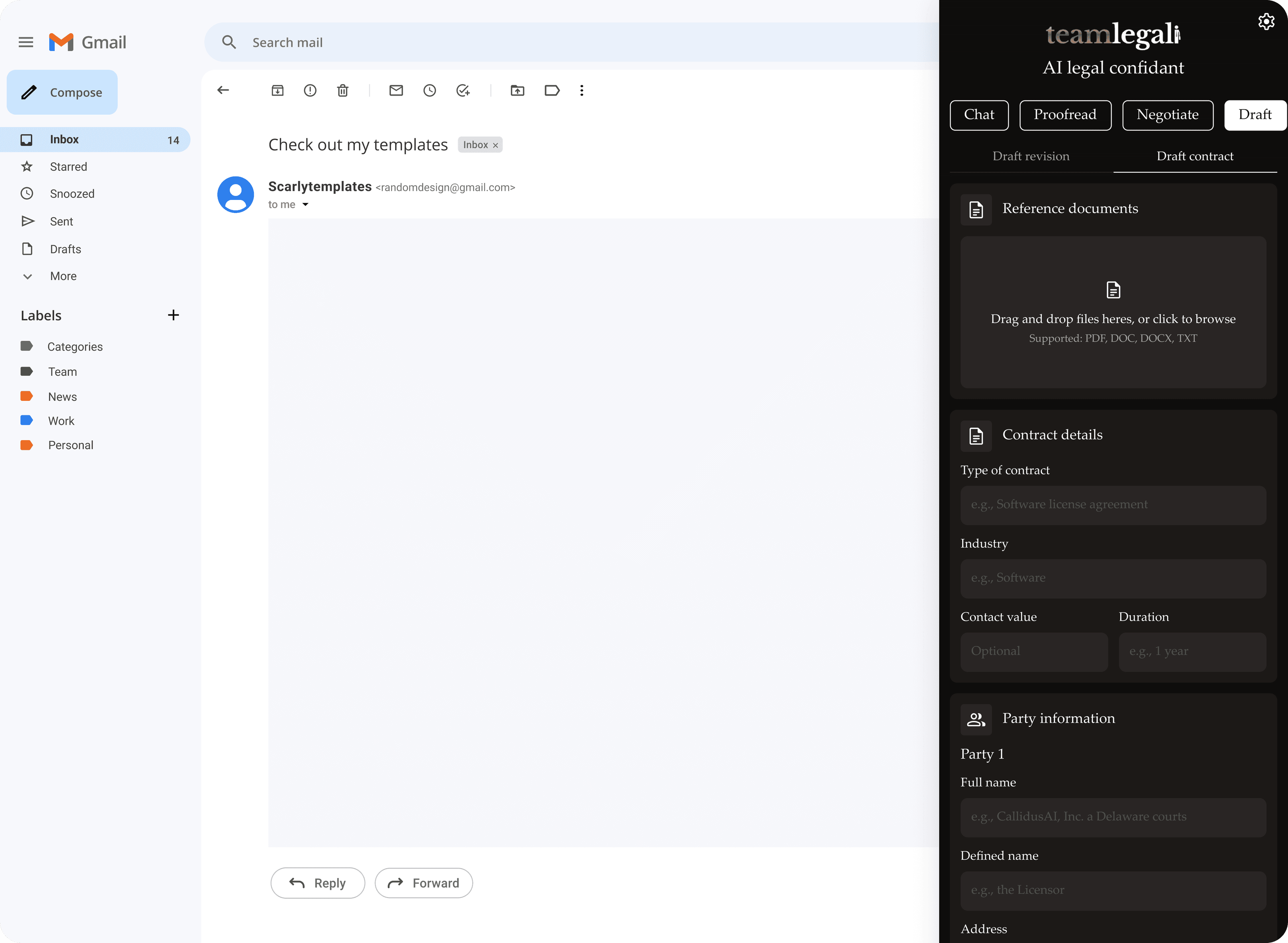Enable Chat mode in teamlegali
1288x943 pixels.
979,115
